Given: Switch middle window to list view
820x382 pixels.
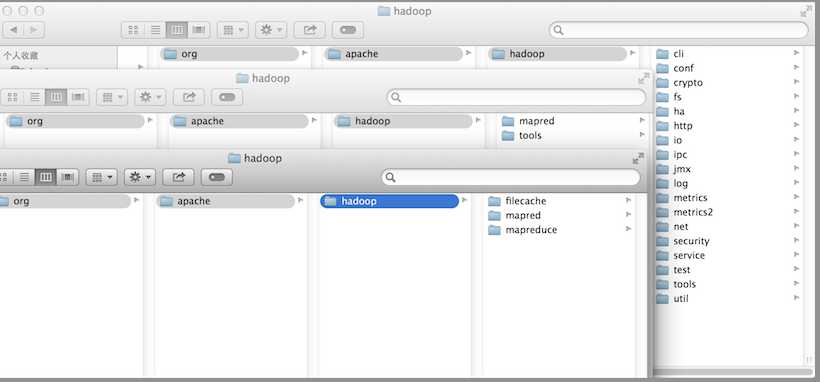Looking at the screenshot, I should coord(35,97).
